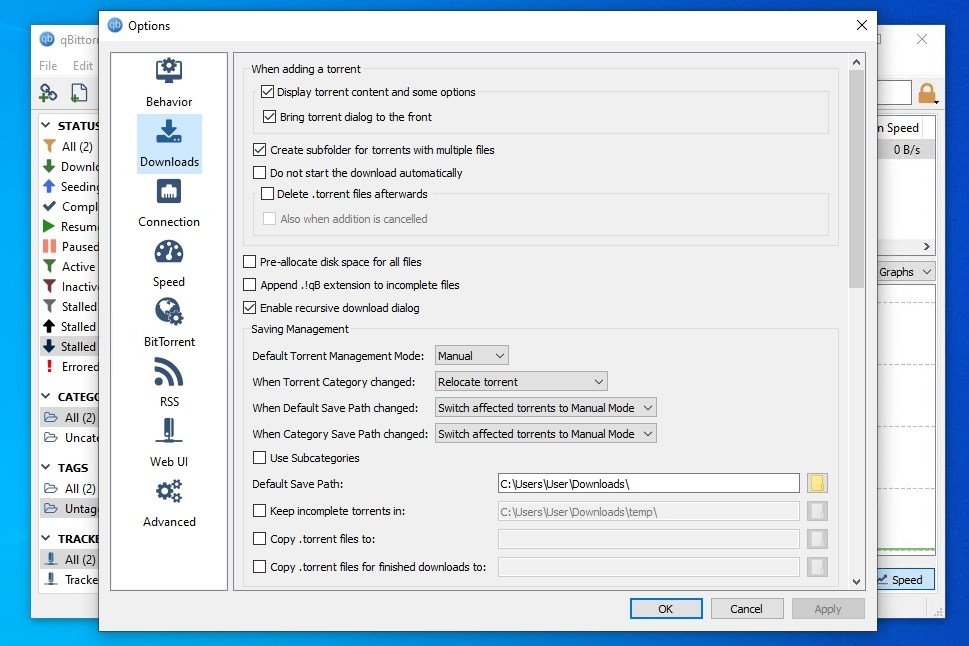Viewport: 969px width, 646px height.
Task: Toggle Append .!qB extension to incomplete files
Action: tap(250, 285)
